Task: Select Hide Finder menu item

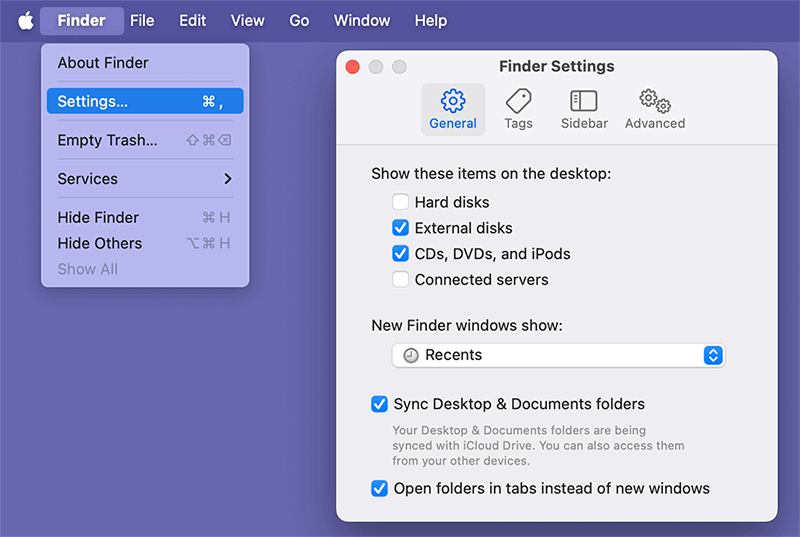Action: [x=145, y=217]
